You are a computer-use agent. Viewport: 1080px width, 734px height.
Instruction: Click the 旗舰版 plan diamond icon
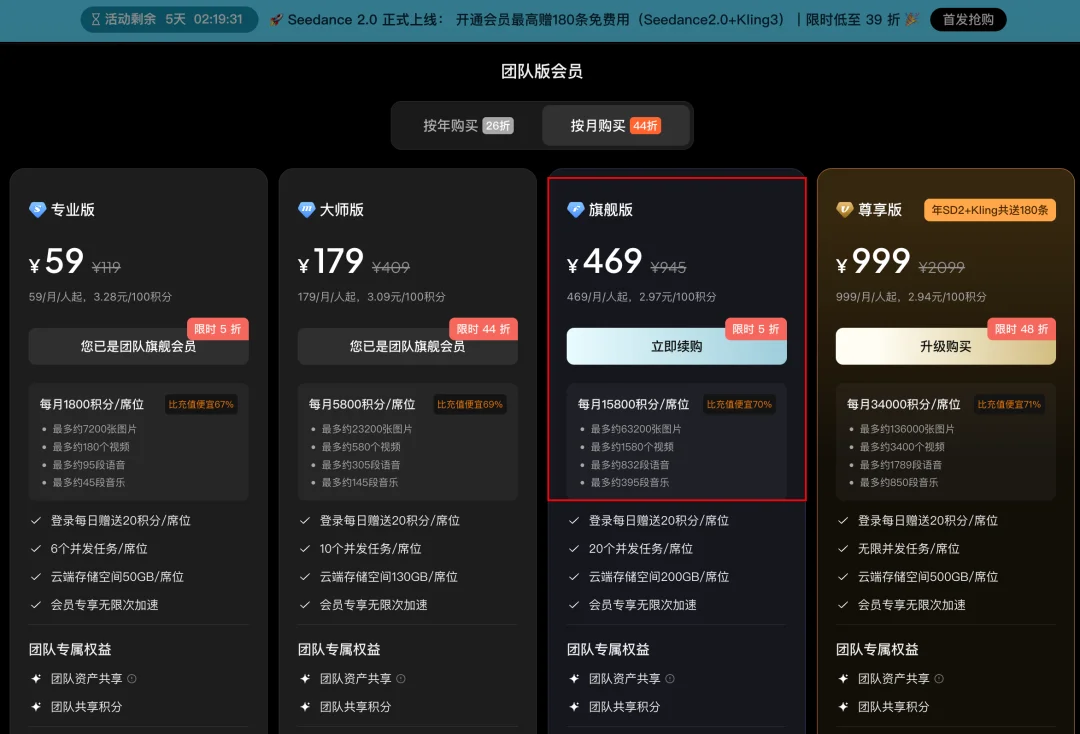pos(575,210)
